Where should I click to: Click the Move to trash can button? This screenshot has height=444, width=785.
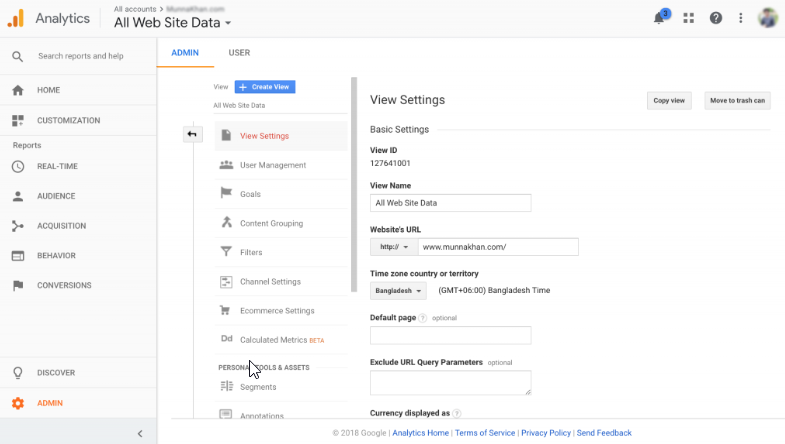(737, 100)
